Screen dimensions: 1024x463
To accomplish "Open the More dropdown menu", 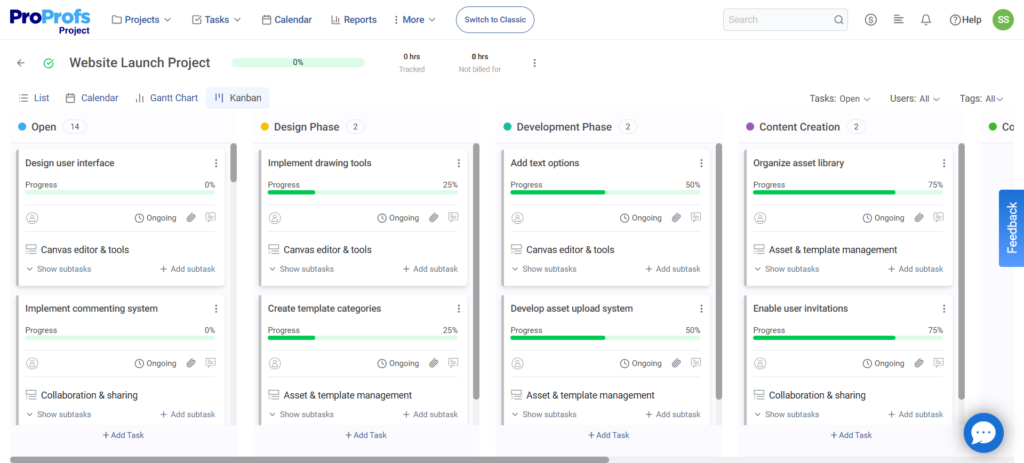I will 415,20.
